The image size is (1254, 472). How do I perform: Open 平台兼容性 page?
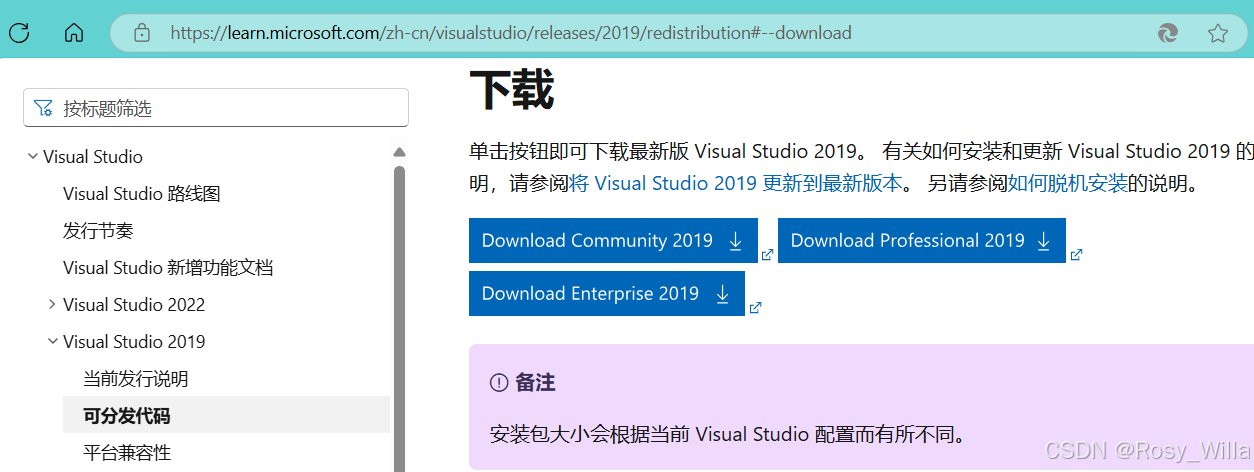coord(127,453)
